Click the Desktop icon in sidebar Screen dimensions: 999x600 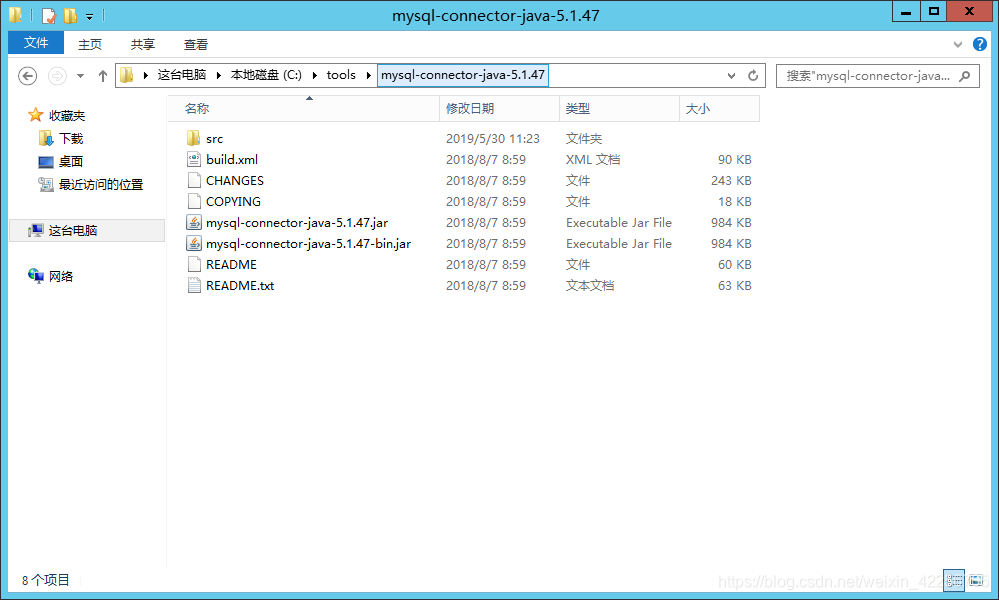click(45, 162)
